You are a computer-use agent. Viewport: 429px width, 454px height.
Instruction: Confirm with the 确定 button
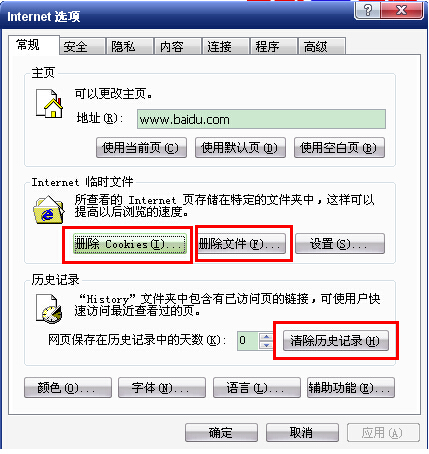[x=221, y=433]
